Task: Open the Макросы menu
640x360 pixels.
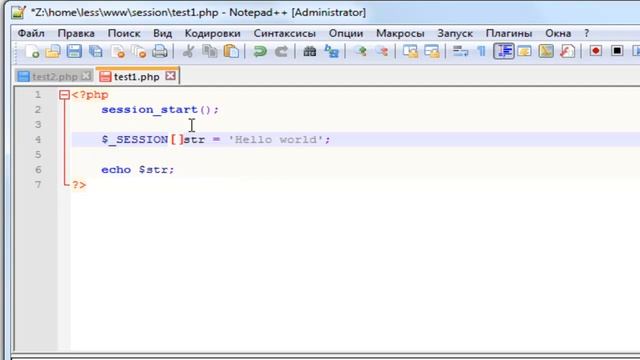Action: point(400,33)
